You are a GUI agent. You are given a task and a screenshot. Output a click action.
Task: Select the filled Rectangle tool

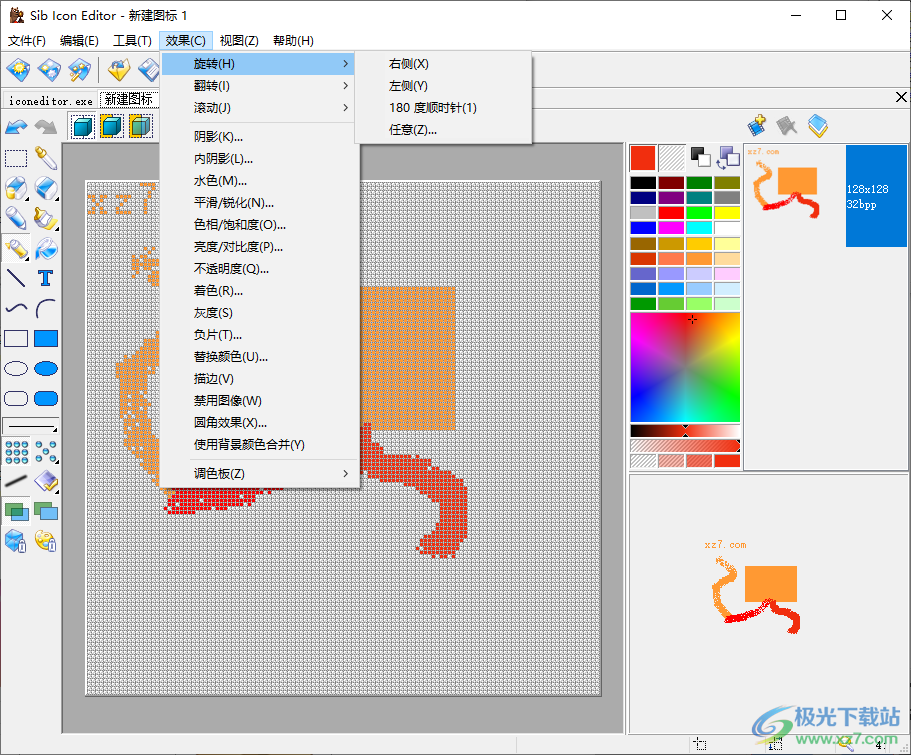coord(46,338)
